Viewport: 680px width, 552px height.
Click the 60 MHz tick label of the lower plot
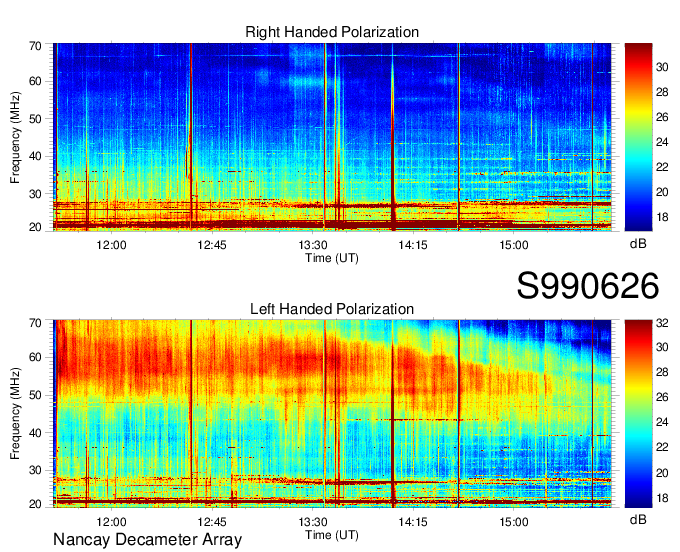click(x=35, y=357)
